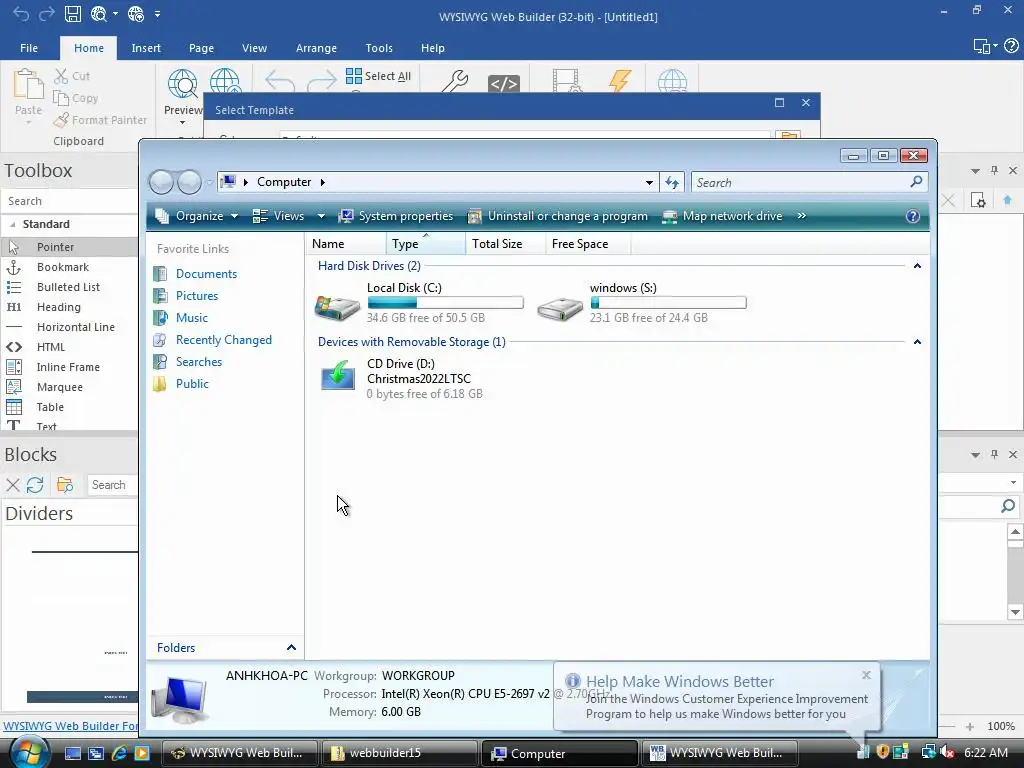
Task: Switch to webbuilder15 taskbar button
Action: (400, 753)
